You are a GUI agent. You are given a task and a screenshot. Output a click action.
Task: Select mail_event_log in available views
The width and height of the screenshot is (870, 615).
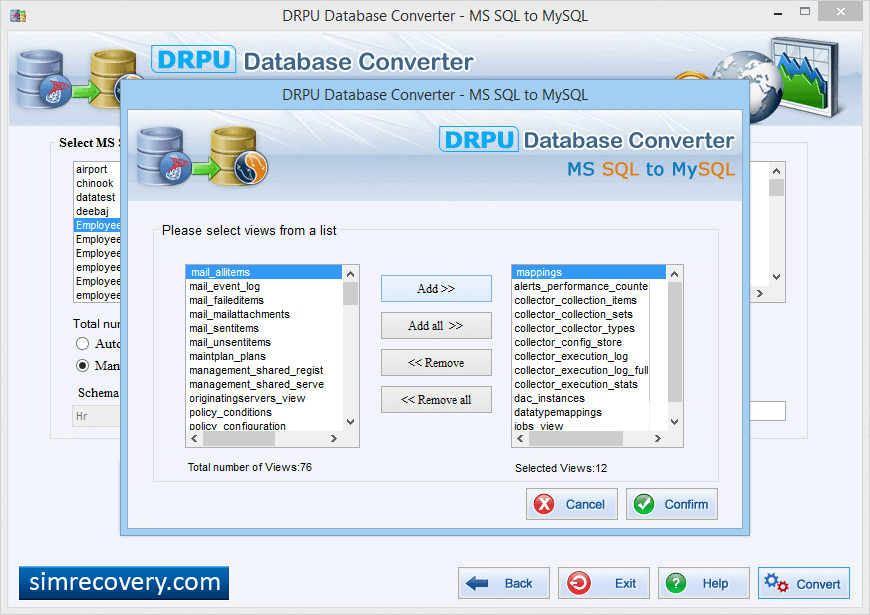264,286
